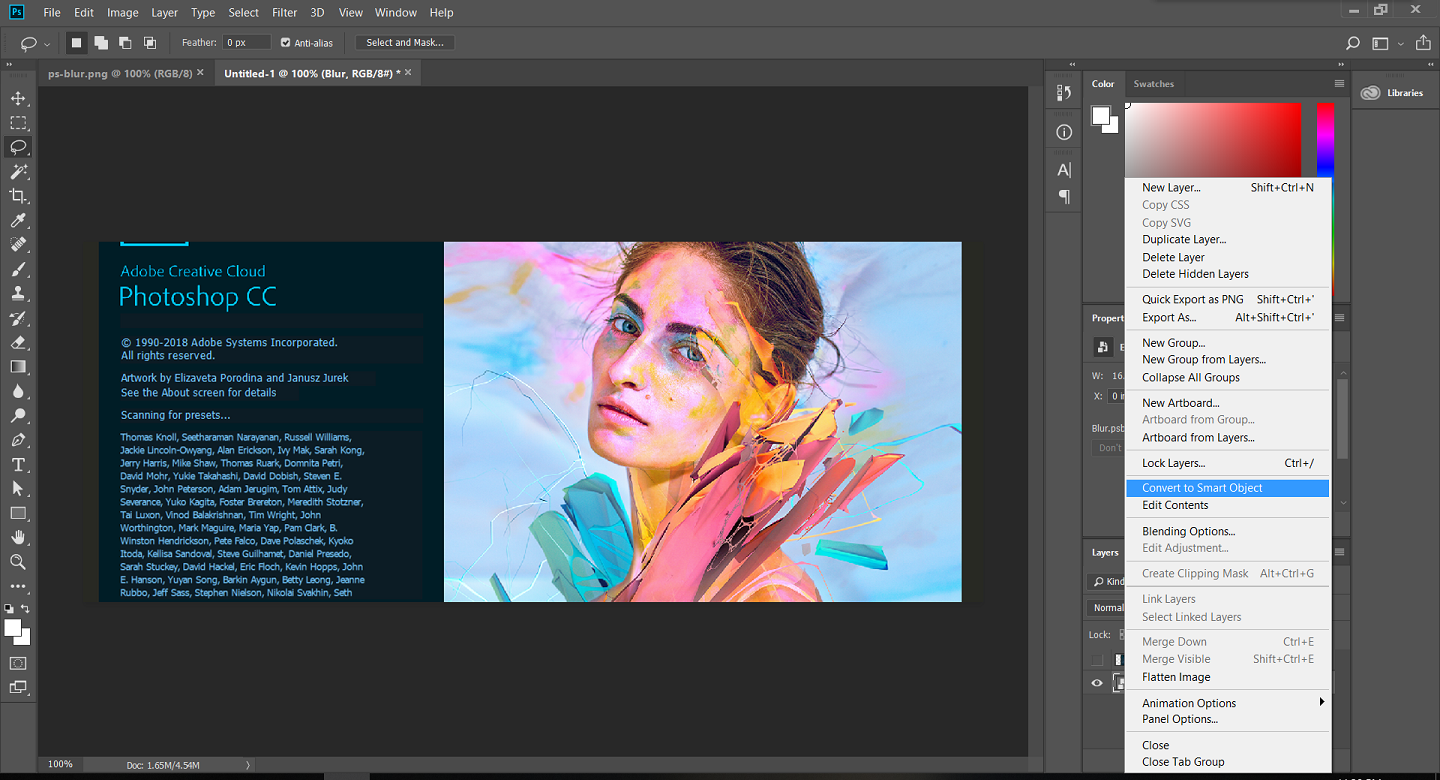The image size is (1440, 780).
Task: Select the Rectangle shape tool
Action: click(x=18, y=513)
